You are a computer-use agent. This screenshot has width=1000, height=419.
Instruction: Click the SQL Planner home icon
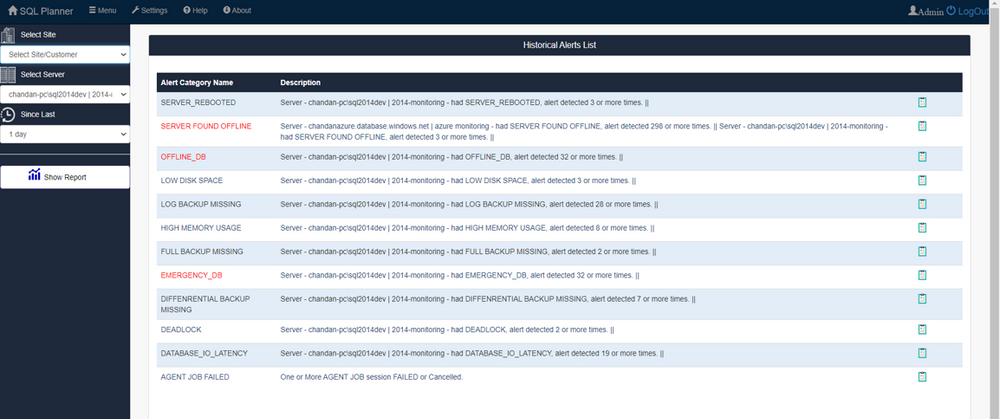tap(14, 10)
